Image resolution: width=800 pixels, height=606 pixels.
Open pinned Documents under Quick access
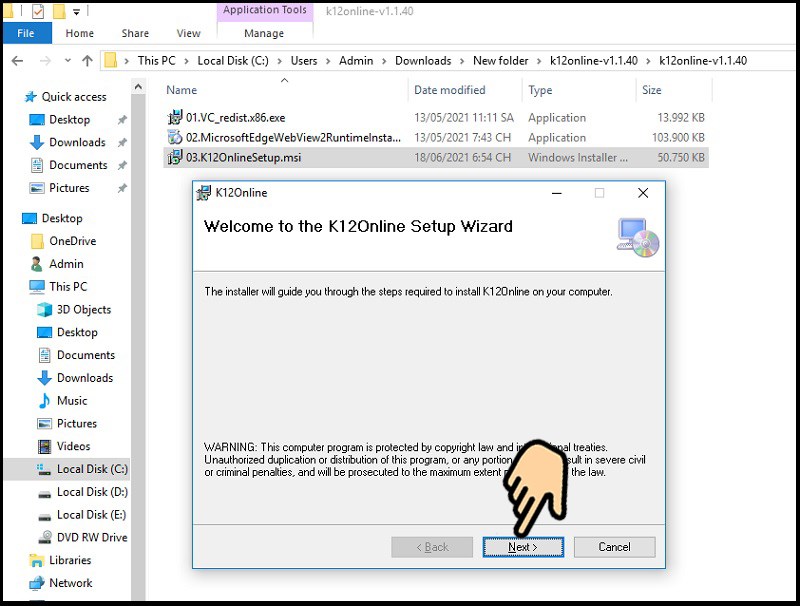[x=78, y=165]
